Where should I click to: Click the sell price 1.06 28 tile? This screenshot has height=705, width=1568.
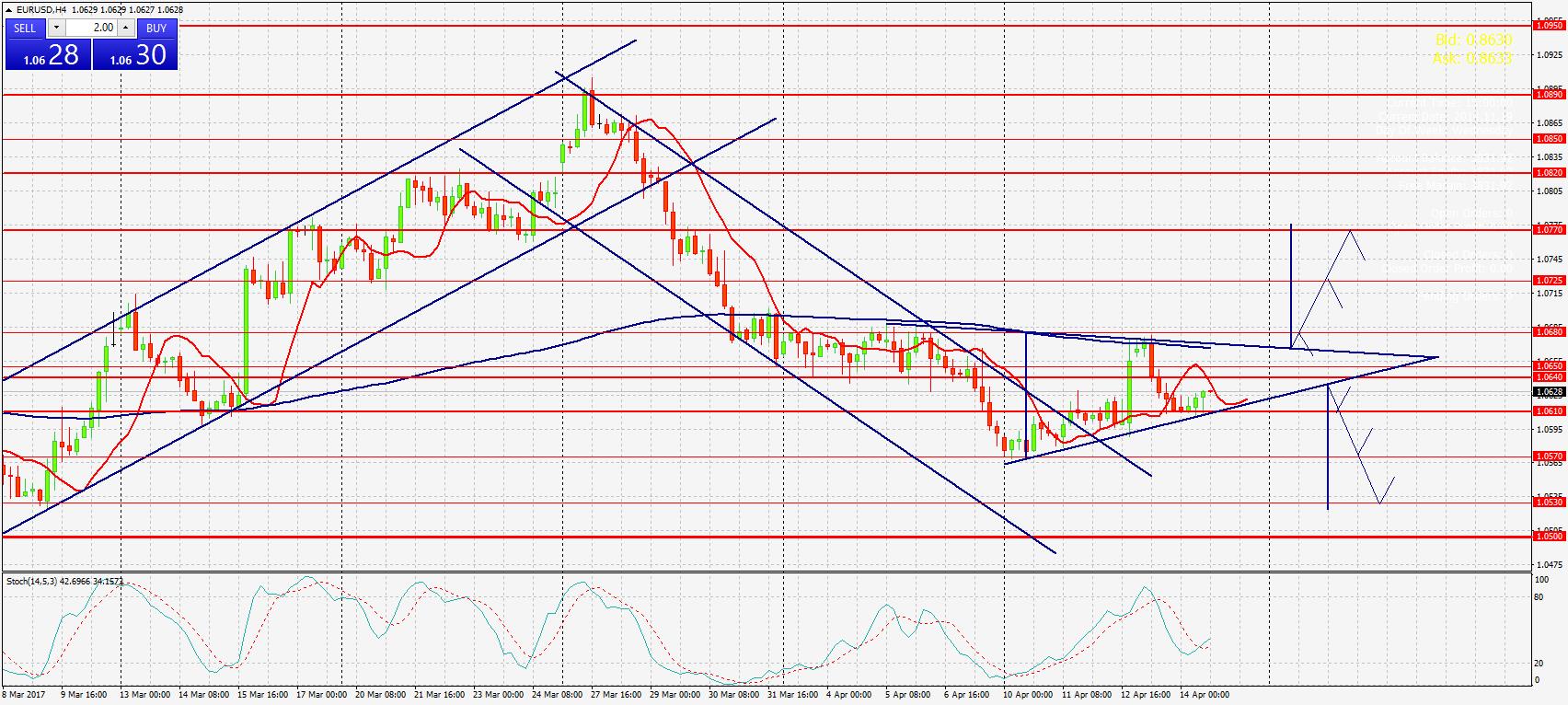coord(48,55)
